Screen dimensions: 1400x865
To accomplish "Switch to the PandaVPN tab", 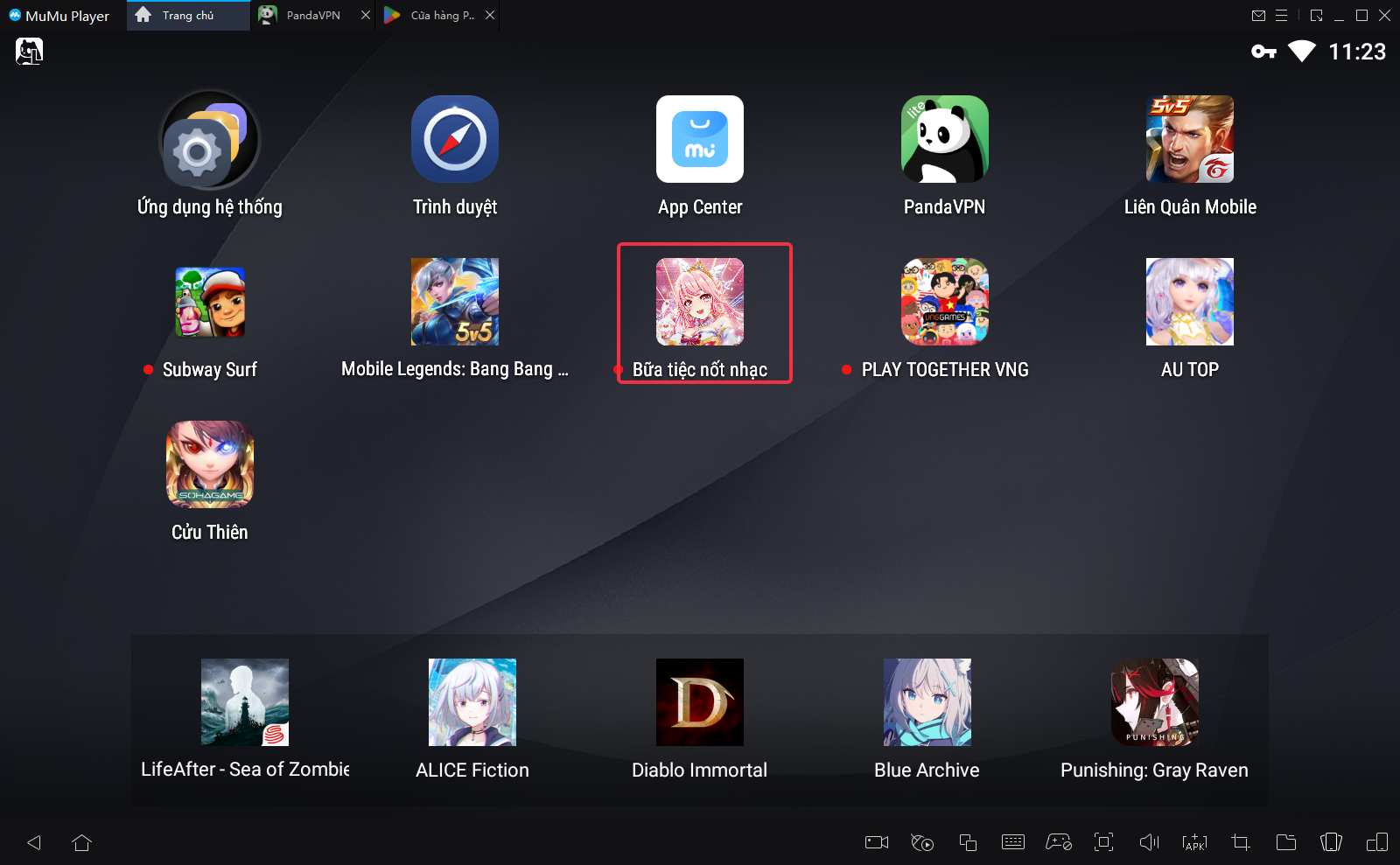I will pyautogui.click(x=312, y=16).
